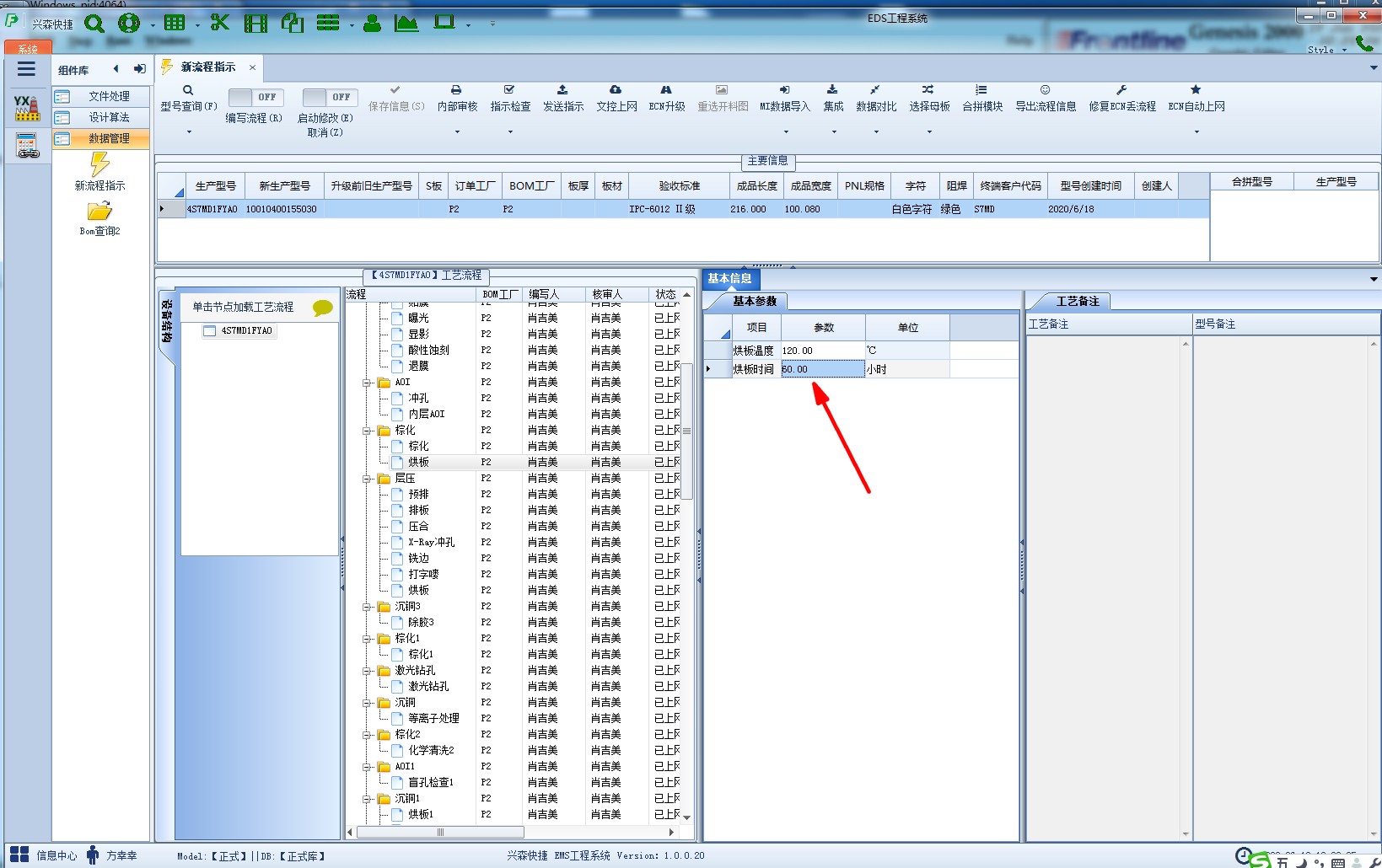
Task: Click the 修复ECN丢流程 wrench icon
Action: [1121, 89]
